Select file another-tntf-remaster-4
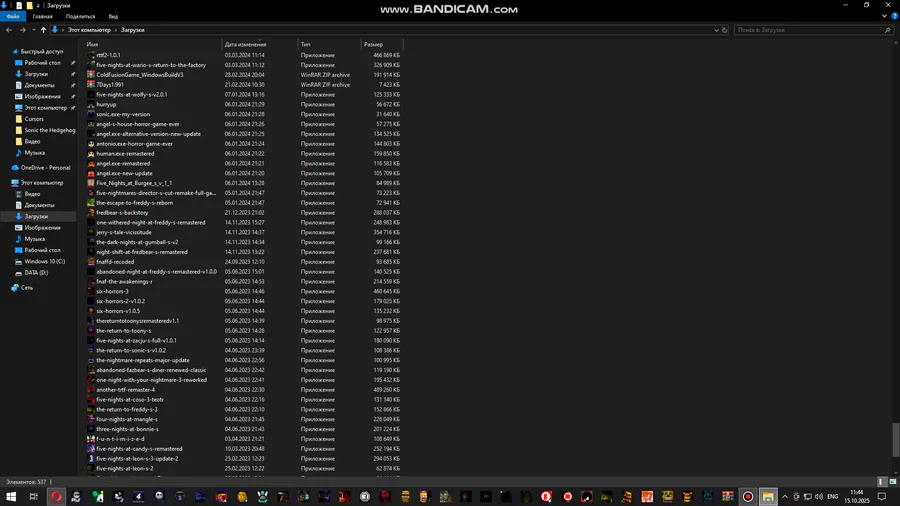900x506 pixels. [125, 390]
